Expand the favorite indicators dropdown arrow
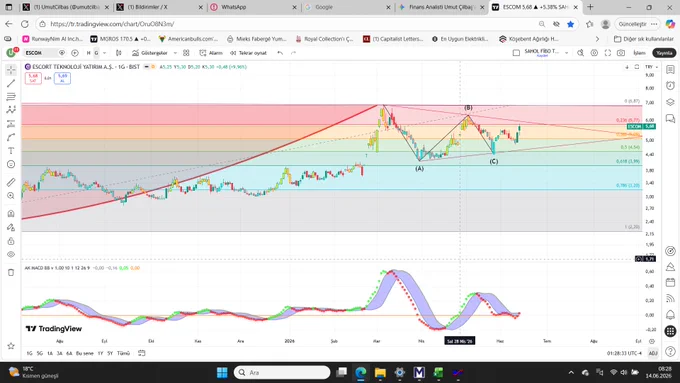Image resolution: width=680 pixels, height=383 pixels. [x=175, y=53]
